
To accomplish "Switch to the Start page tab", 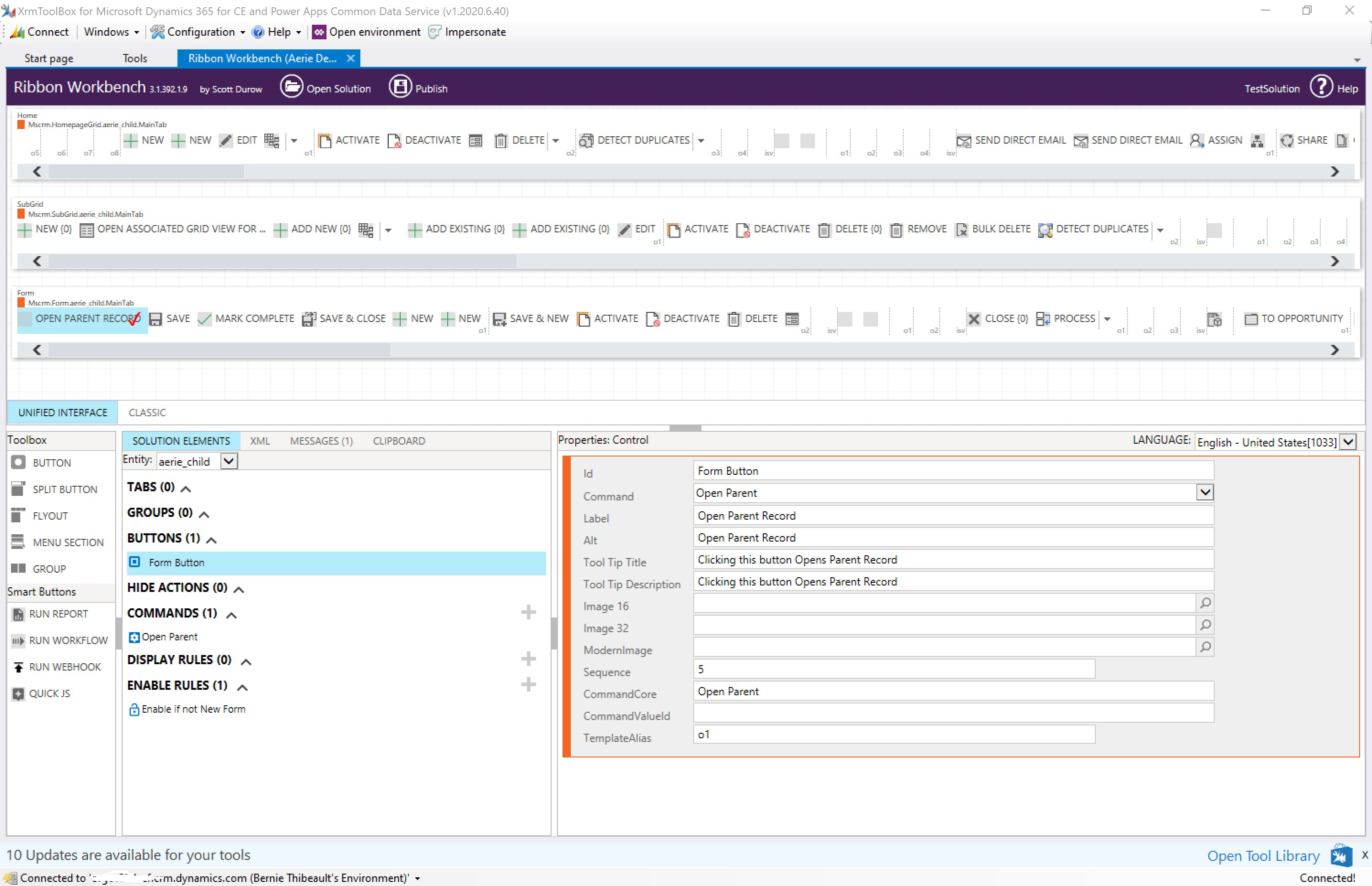I will 49,58.
